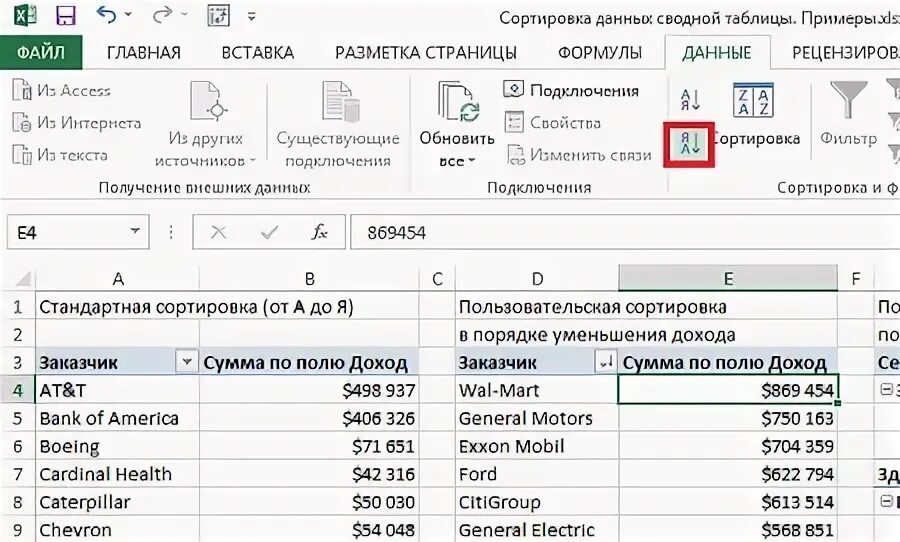Click Изменить связи button
Screen dimensions: 900x542
579,154
